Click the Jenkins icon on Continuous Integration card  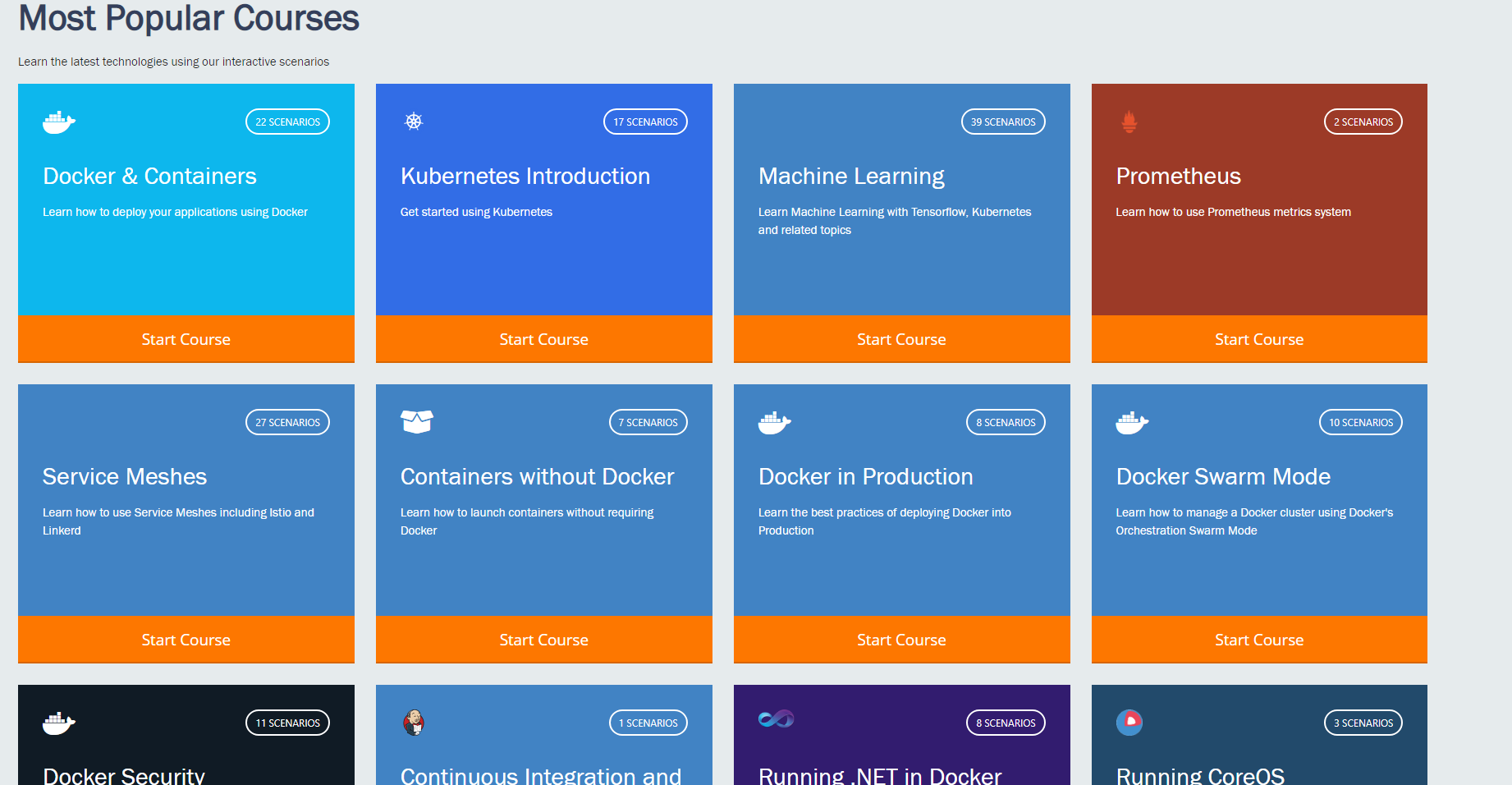pos(414,723)
